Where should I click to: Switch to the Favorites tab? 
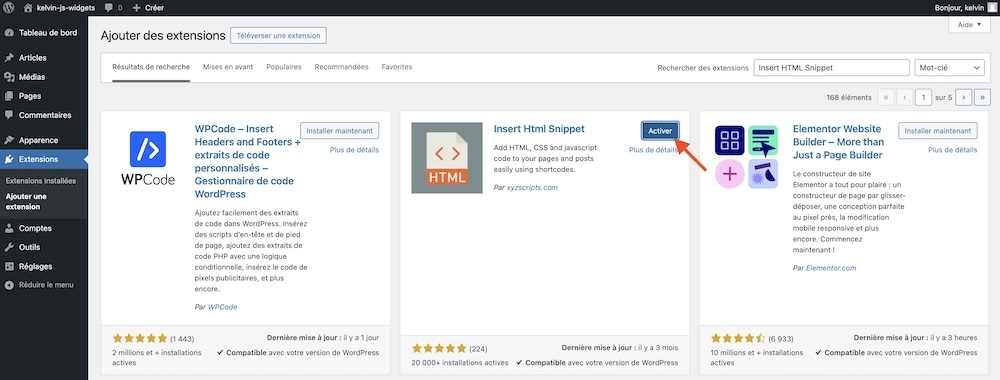(397, 67)
